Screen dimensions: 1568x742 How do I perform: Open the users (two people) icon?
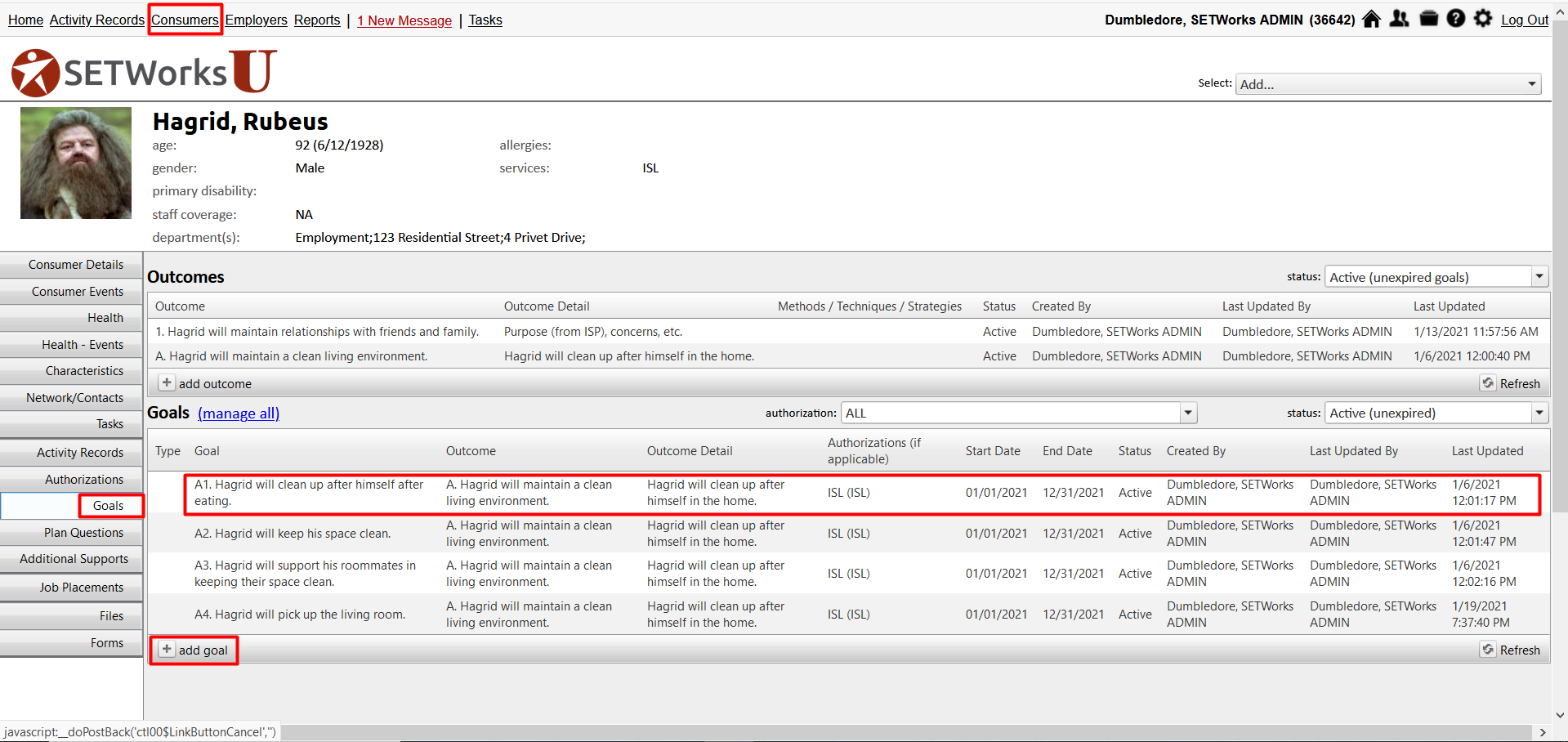[1399, 19]
